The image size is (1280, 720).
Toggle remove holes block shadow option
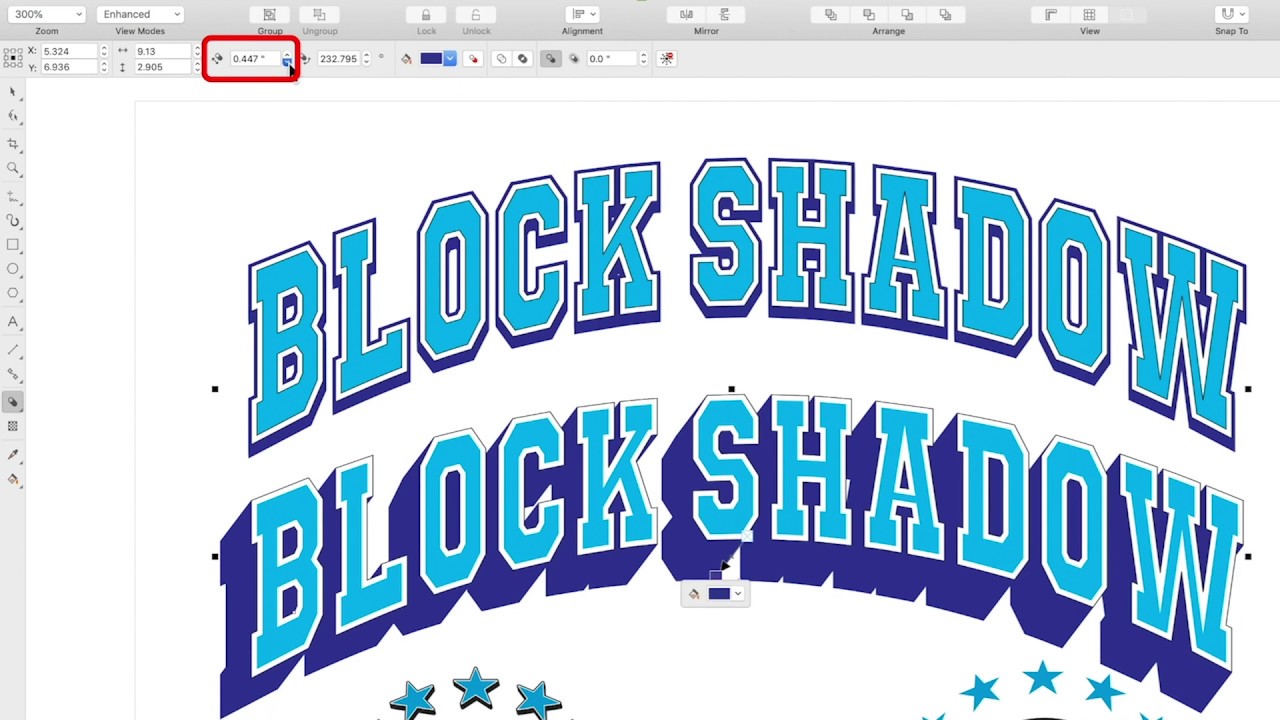[522, 59]
